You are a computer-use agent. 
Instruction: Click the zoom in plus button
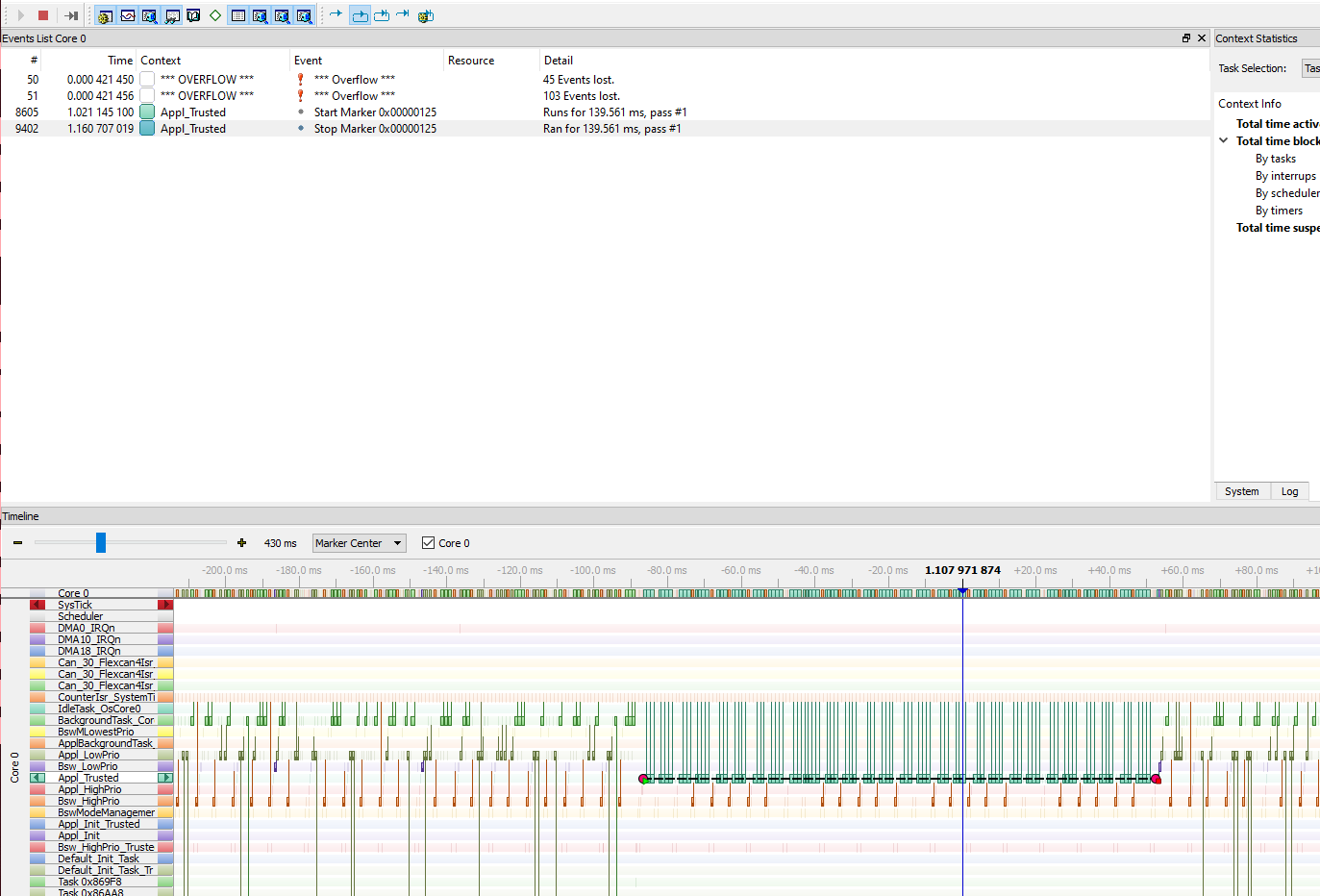[241, 542]
